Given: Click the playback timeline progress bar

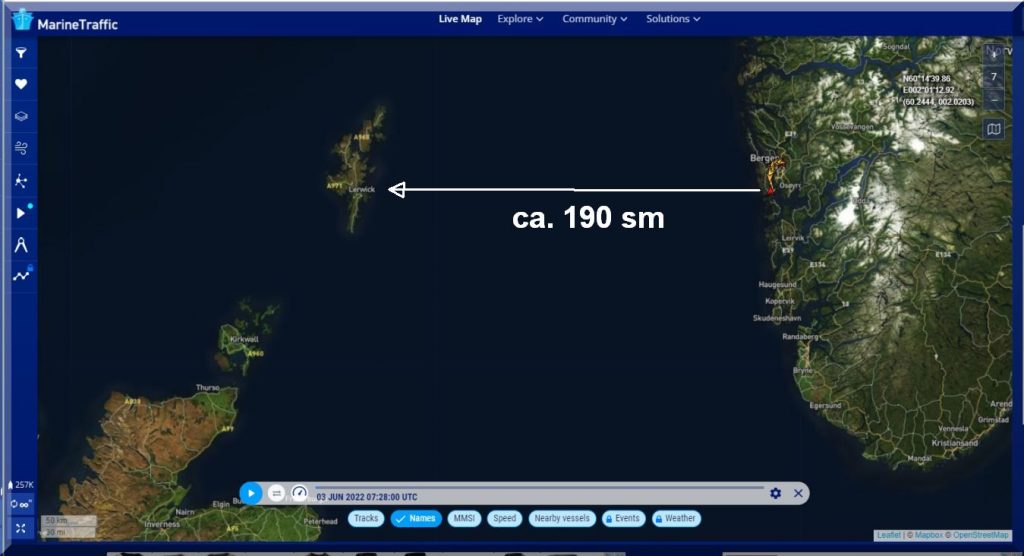Looking at the screenshot, I should [540, 488].
